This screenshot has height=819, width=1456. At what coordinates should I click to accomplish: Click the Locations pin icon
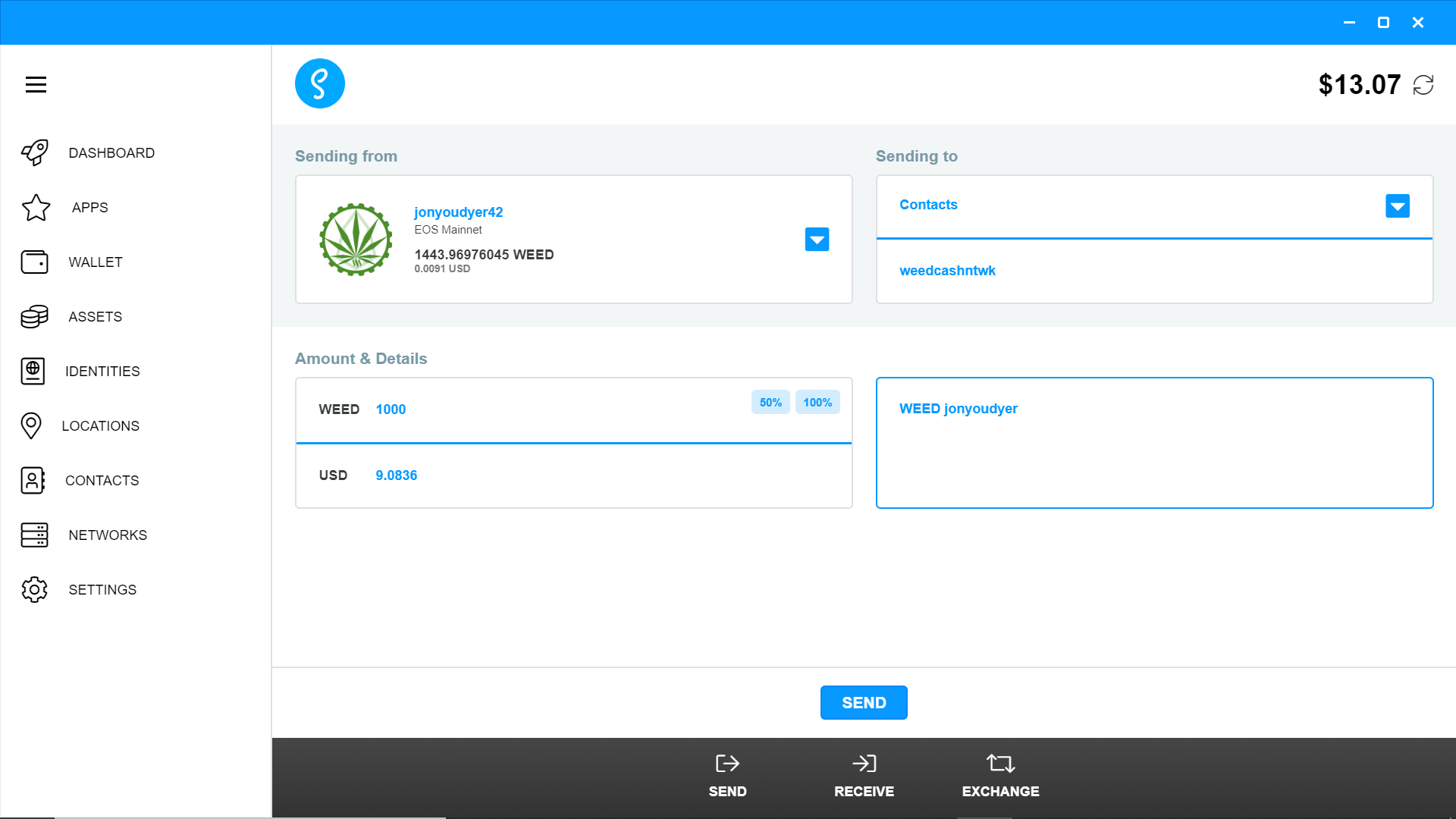(31, 425)
